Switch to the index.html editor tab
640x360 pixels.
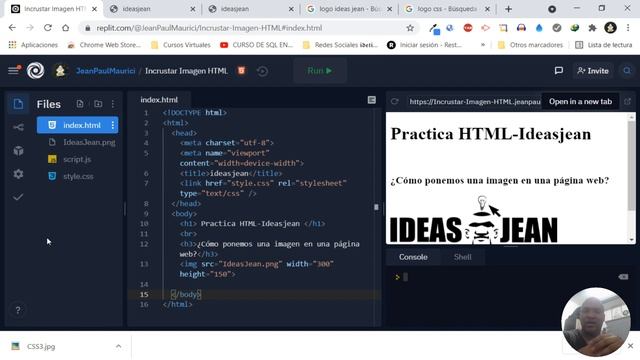click(x=159, y=100)
